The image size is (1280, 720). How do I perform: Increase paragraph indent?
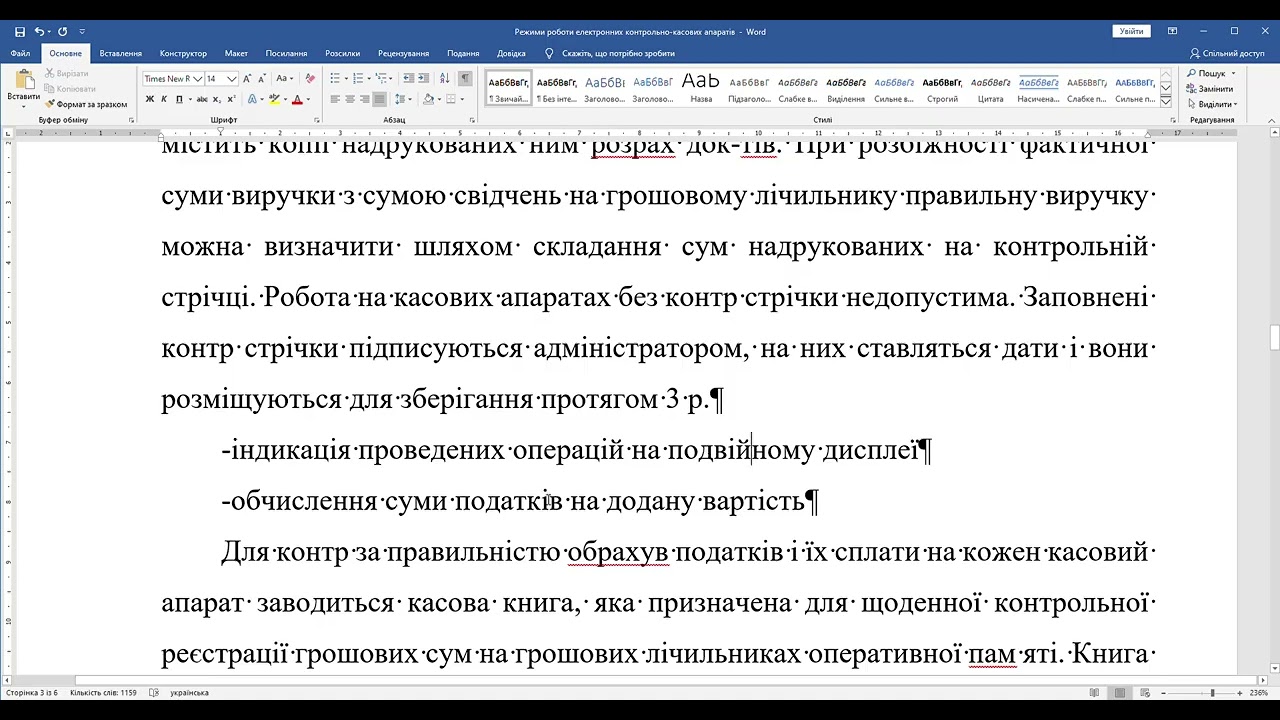click(423, 79)
